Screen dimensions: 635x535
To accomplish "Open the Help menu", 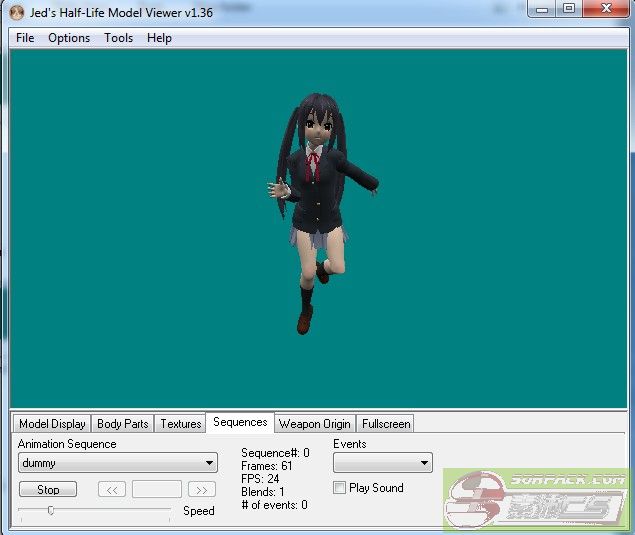I will (159, 38).
